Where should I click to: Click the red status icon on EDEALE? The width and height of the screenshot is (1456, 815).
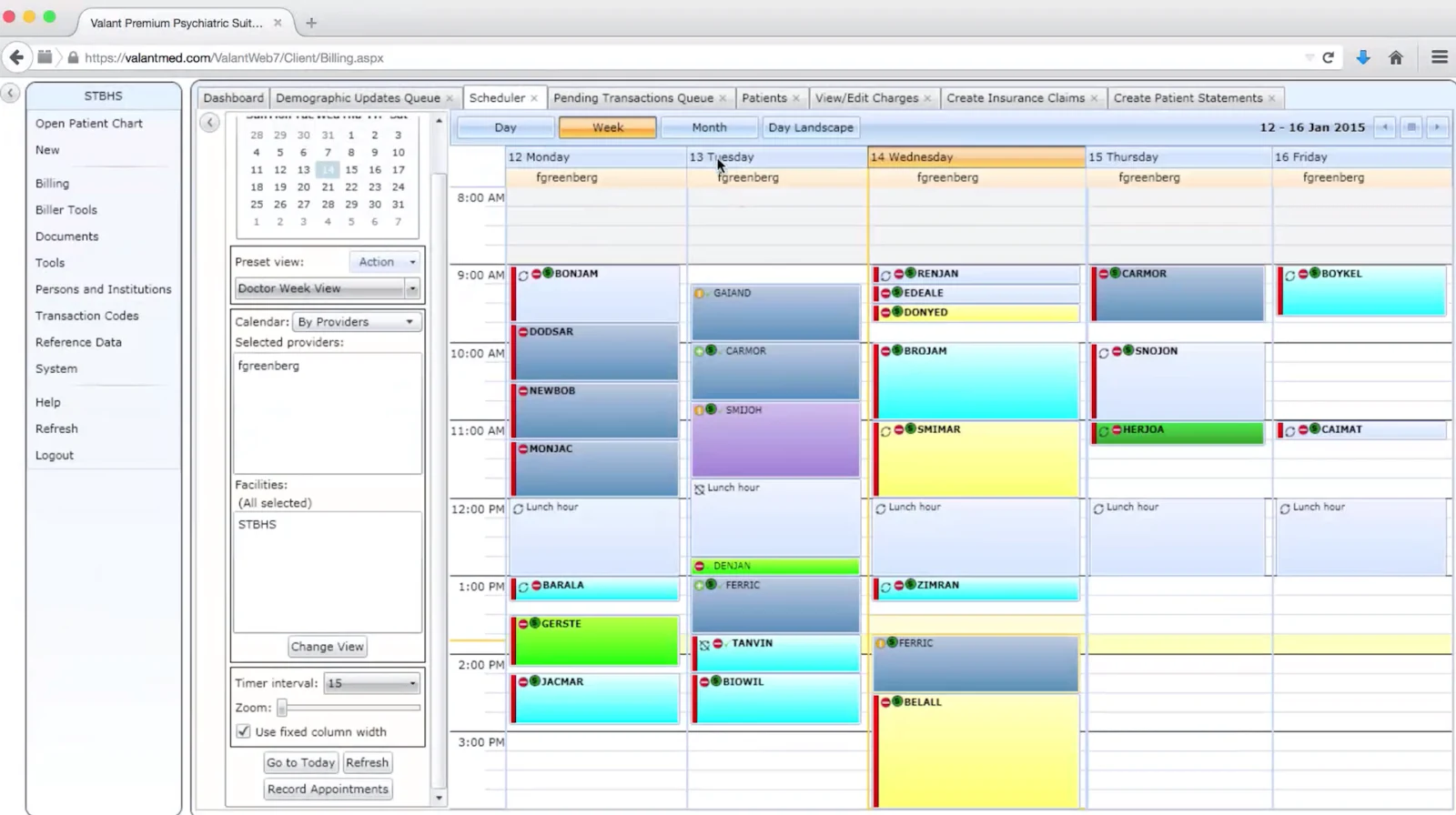click(x=885, y=294)
